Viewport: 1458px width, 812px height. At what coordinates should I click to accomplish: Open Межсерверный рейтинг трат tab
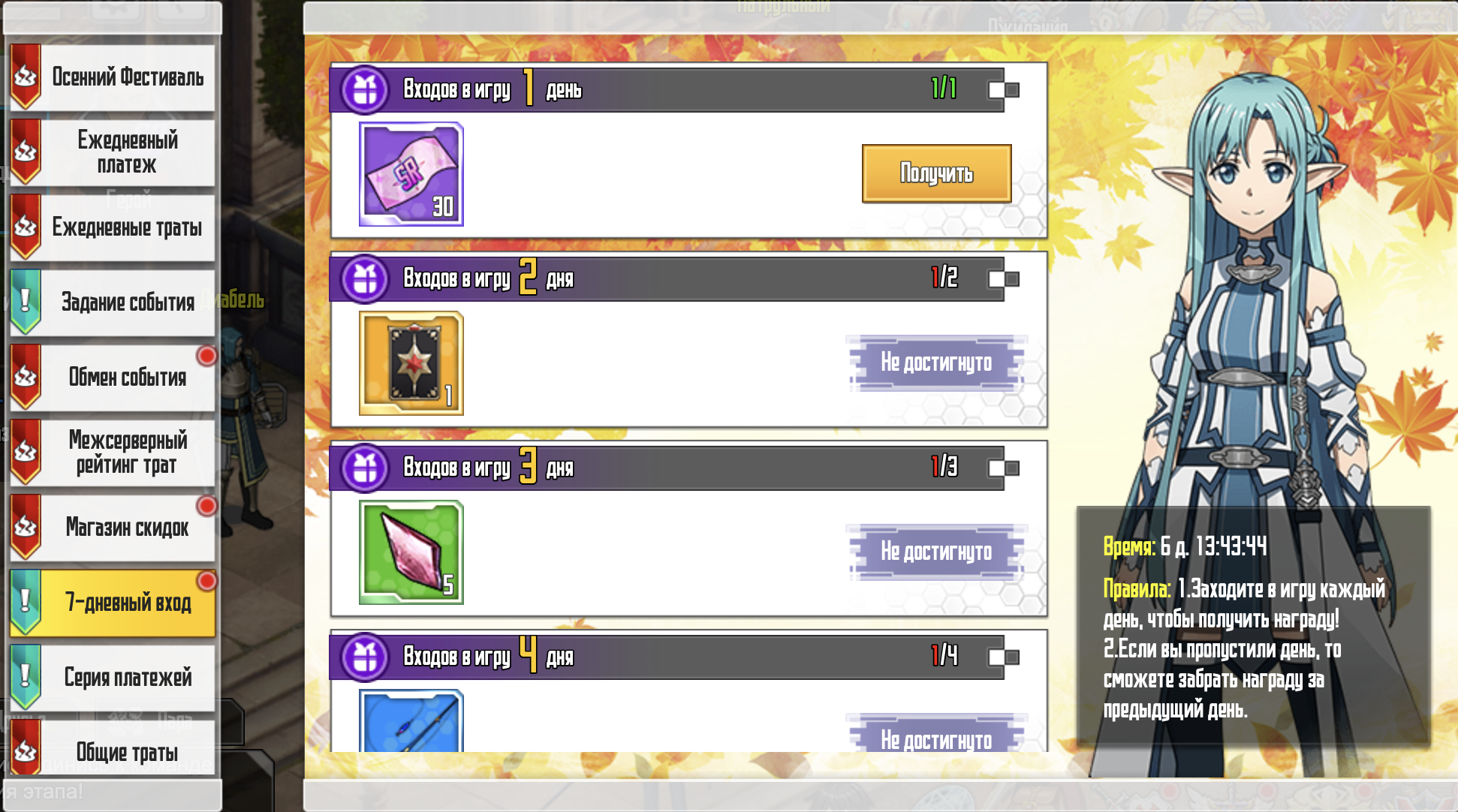(113, 453)
